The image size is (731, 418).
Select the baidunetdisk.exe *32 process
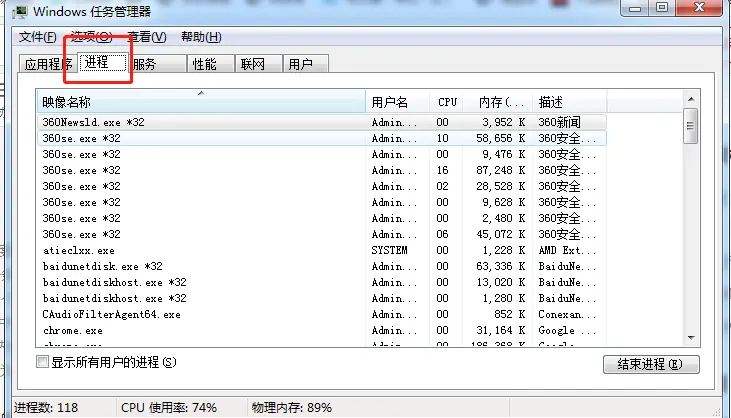pos(322,266)
